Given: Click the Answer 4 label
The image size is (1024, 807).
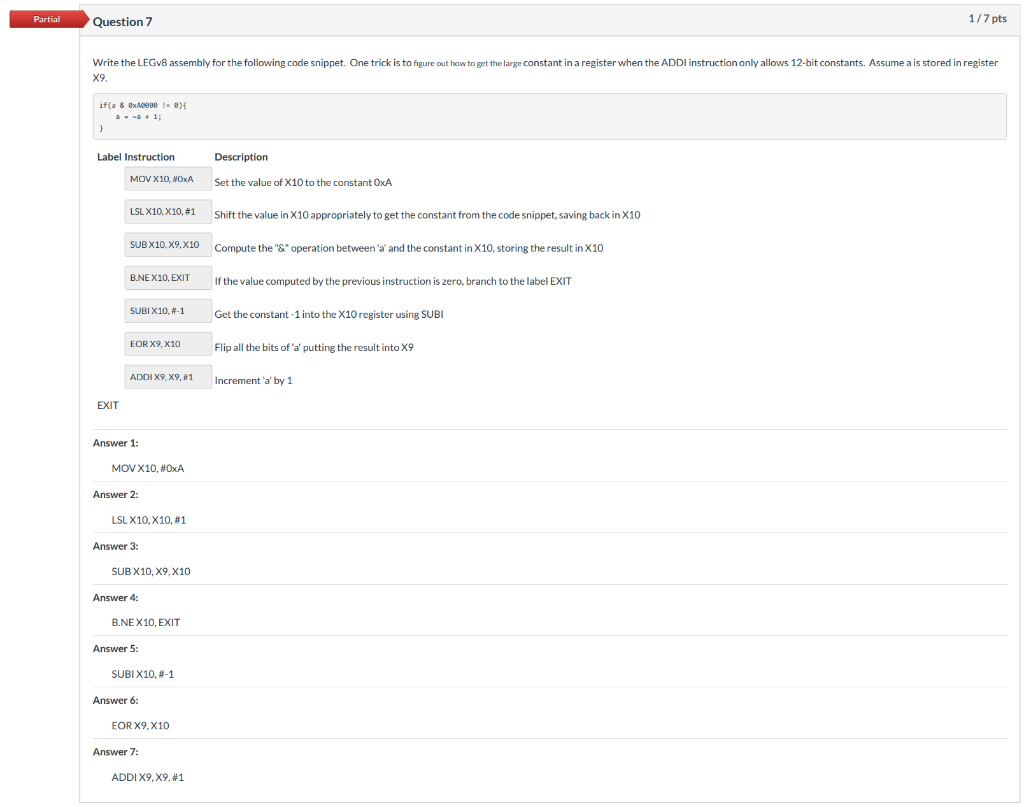Looking at the screenshot, I should click(116, 597).
